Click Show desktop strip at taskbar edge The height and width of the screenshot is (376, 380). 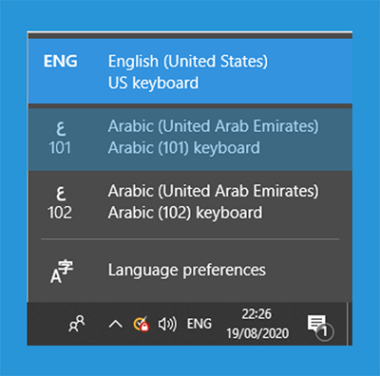[349, 324]
